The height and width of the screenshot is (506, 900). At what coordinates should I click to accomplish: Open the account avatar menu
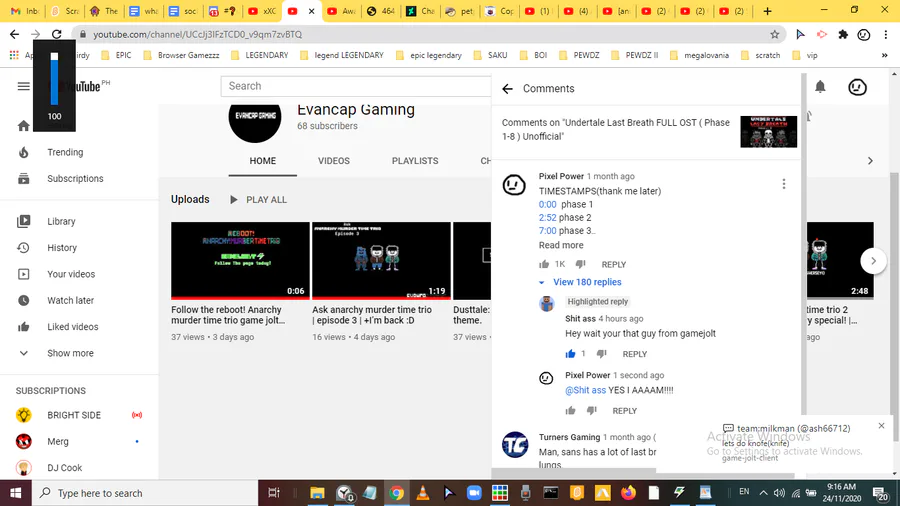tap(858, 87)
